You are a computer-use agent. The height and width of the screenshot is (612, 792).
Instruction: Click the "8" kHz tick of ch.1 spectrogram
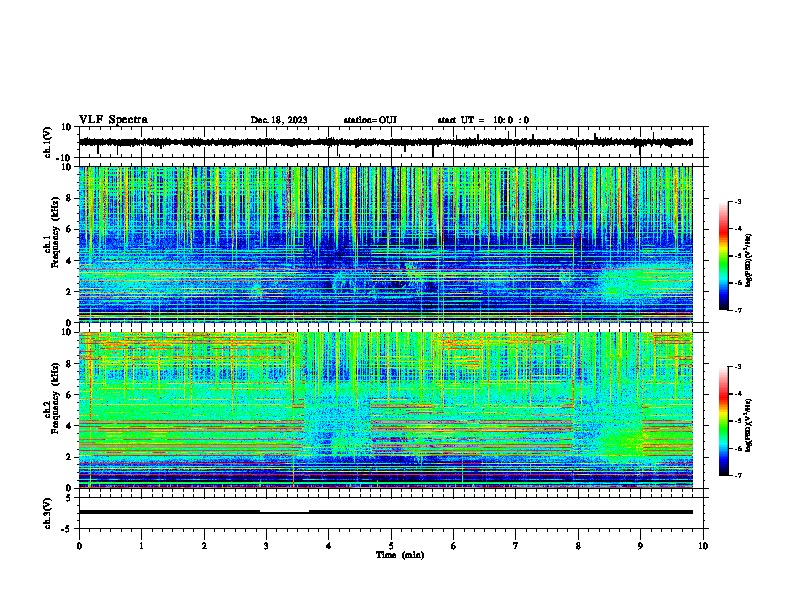[x=70, y=198]
